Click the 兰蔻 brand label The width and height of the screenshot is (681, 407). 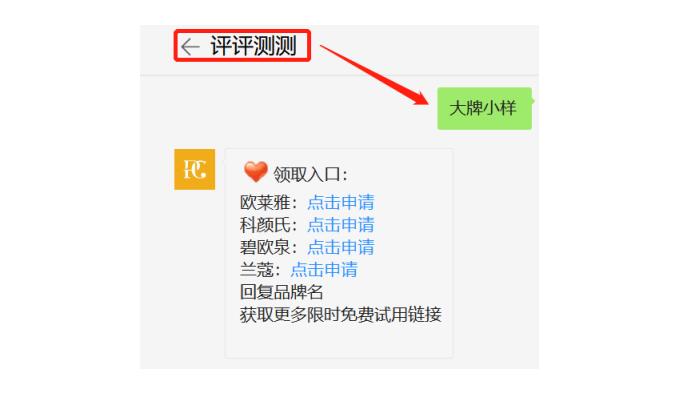pos(257,270)
